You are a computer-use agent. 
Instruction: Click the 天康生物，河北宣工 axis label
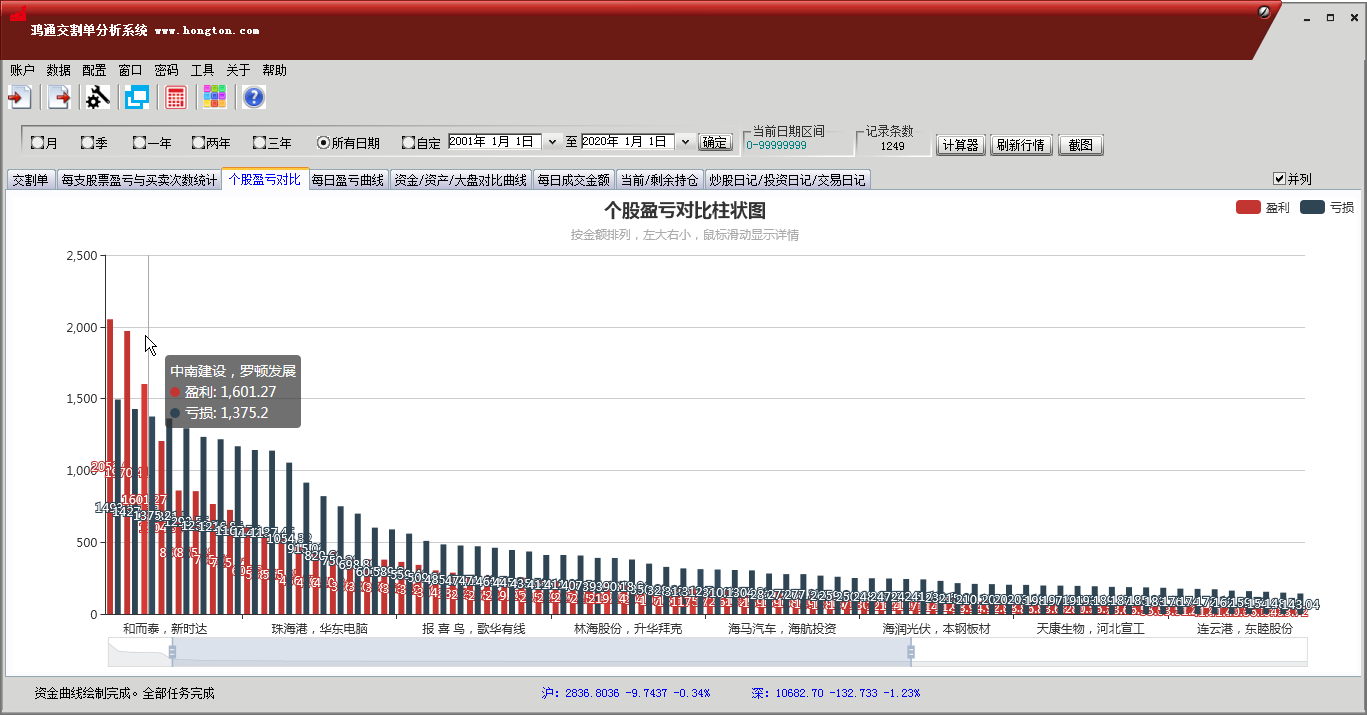[1090, 629]
